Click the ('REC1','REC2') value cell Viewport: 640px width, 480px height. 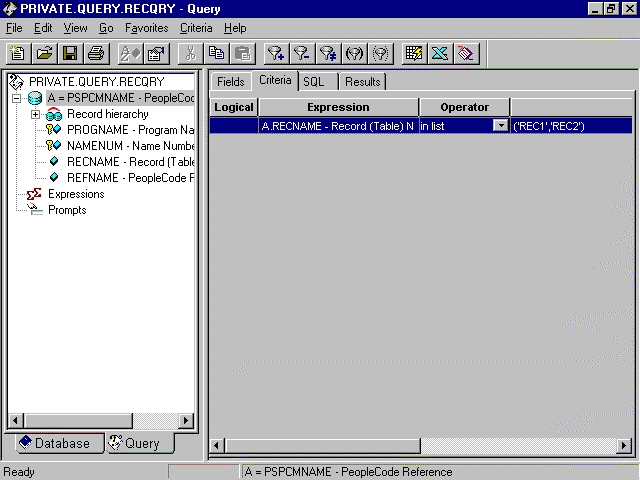(x=571, y=126)
